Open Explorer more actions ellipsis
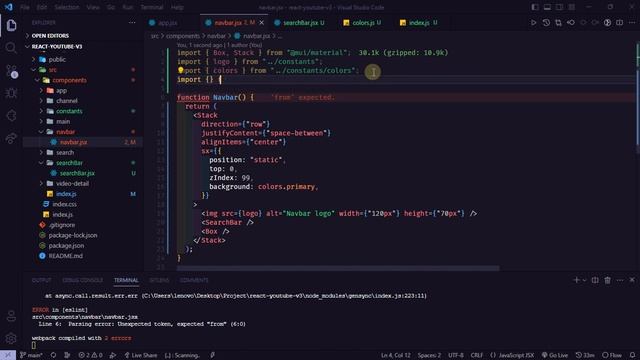 pos(132,23)
